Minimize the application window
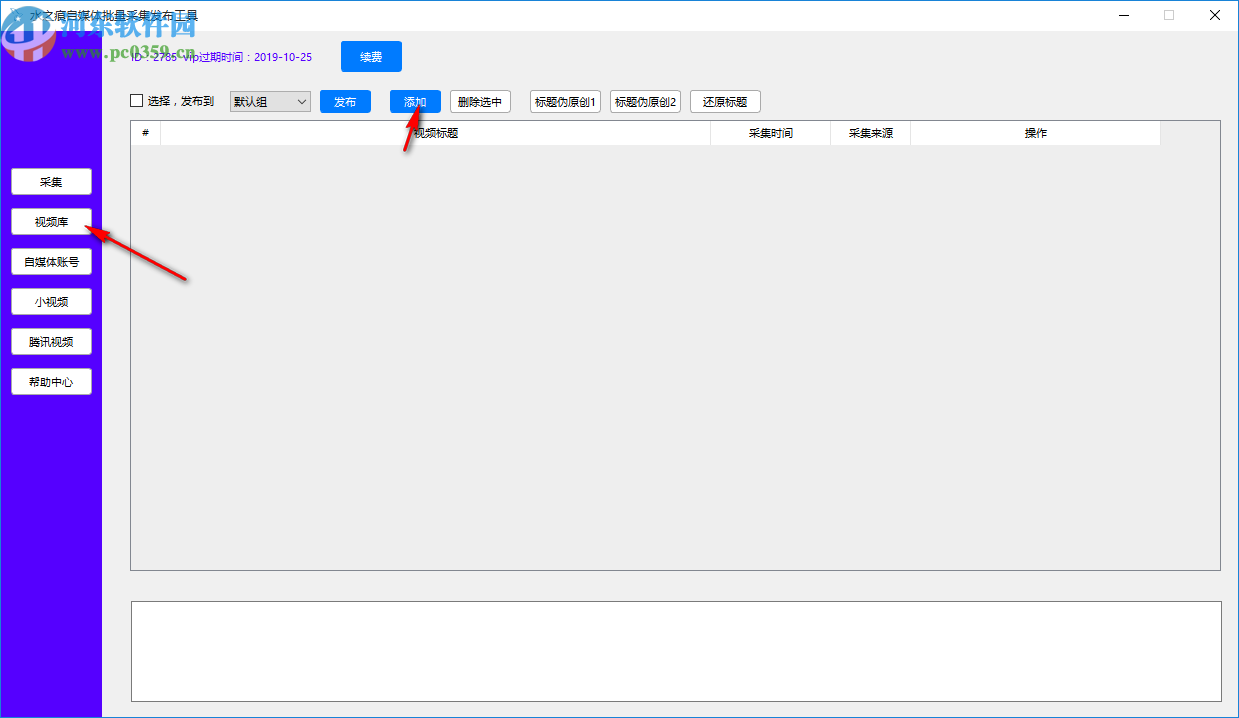Image resolution: width=1239 pixels, height=718 pixels. (x=1123, y=15)
